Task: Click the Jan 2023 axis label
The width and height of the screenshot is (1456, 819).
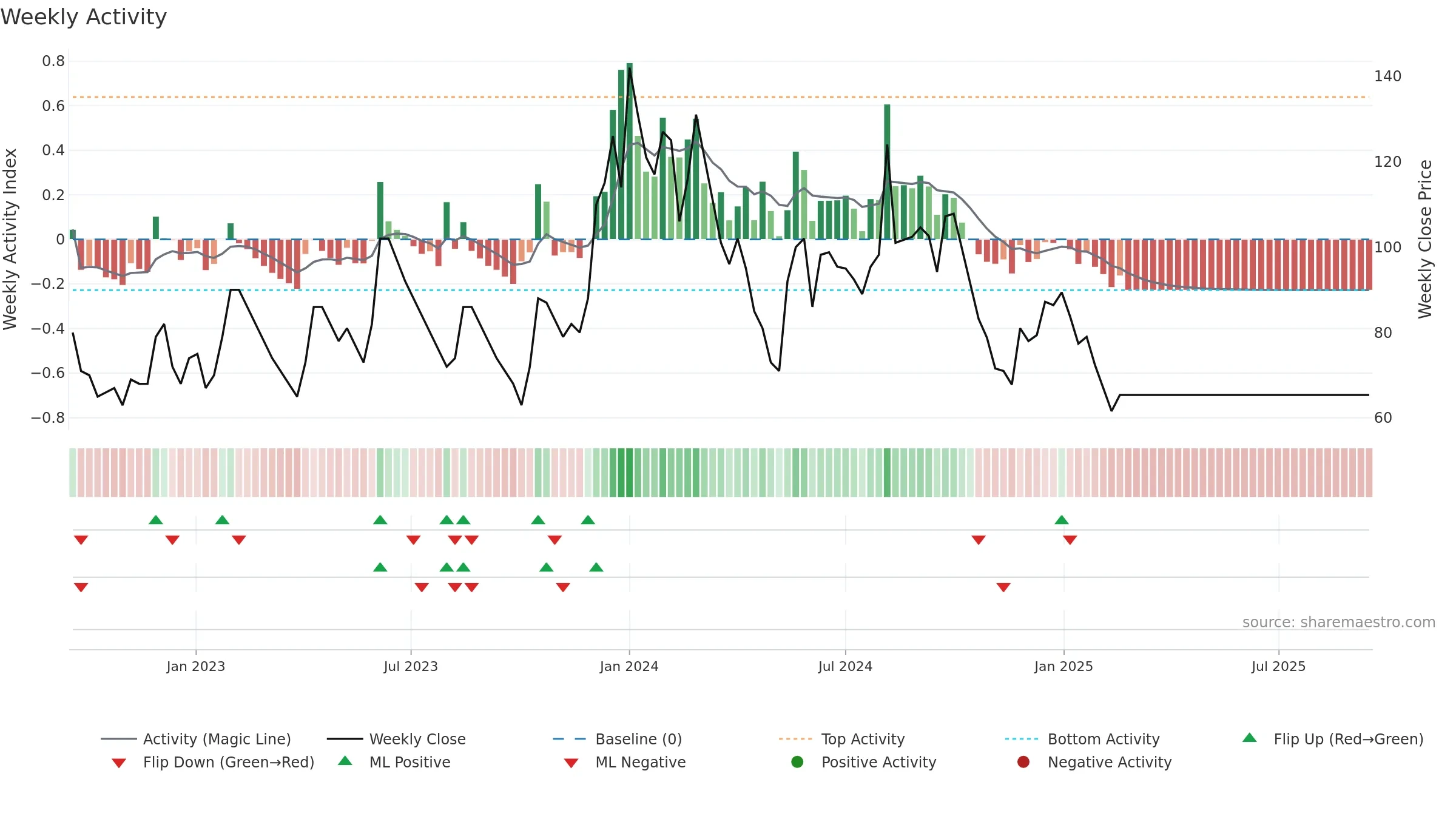Action: [196, 666]
